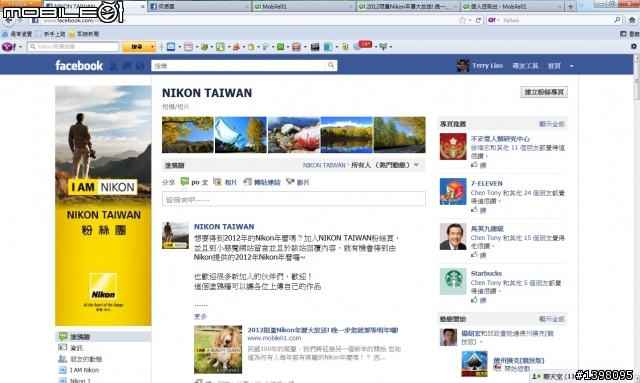640x383 pixels.
Task: Click 顯示全部 beside the 專頁推薦 heading
Action: pos(552,124)
